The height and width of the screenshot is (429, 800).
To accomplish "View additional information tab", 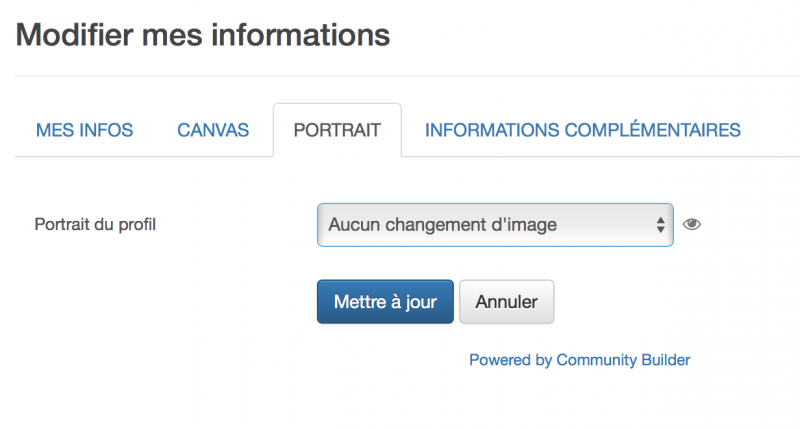I will coord(582,130).
